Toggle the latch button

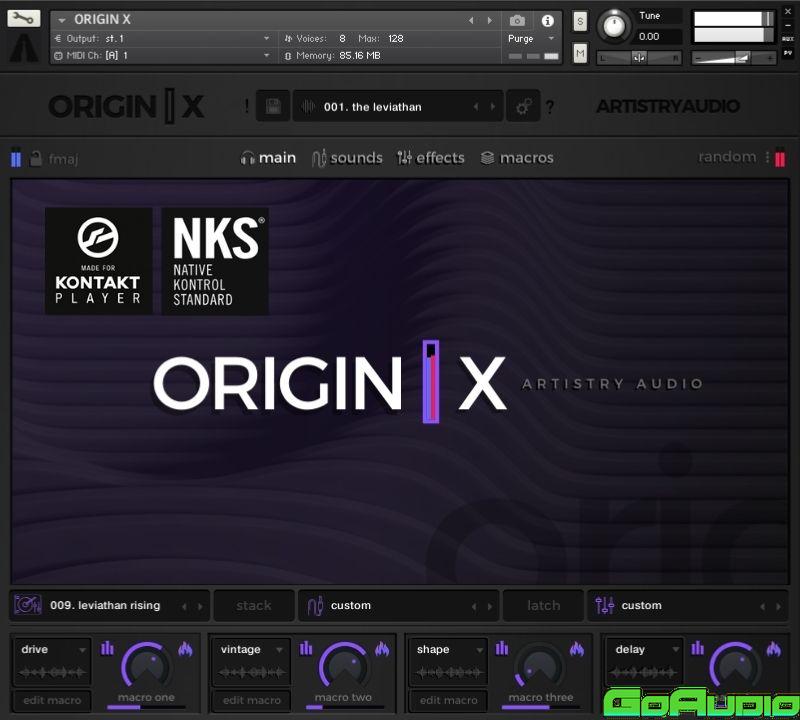pyautogui.click(x=543, y=606)
